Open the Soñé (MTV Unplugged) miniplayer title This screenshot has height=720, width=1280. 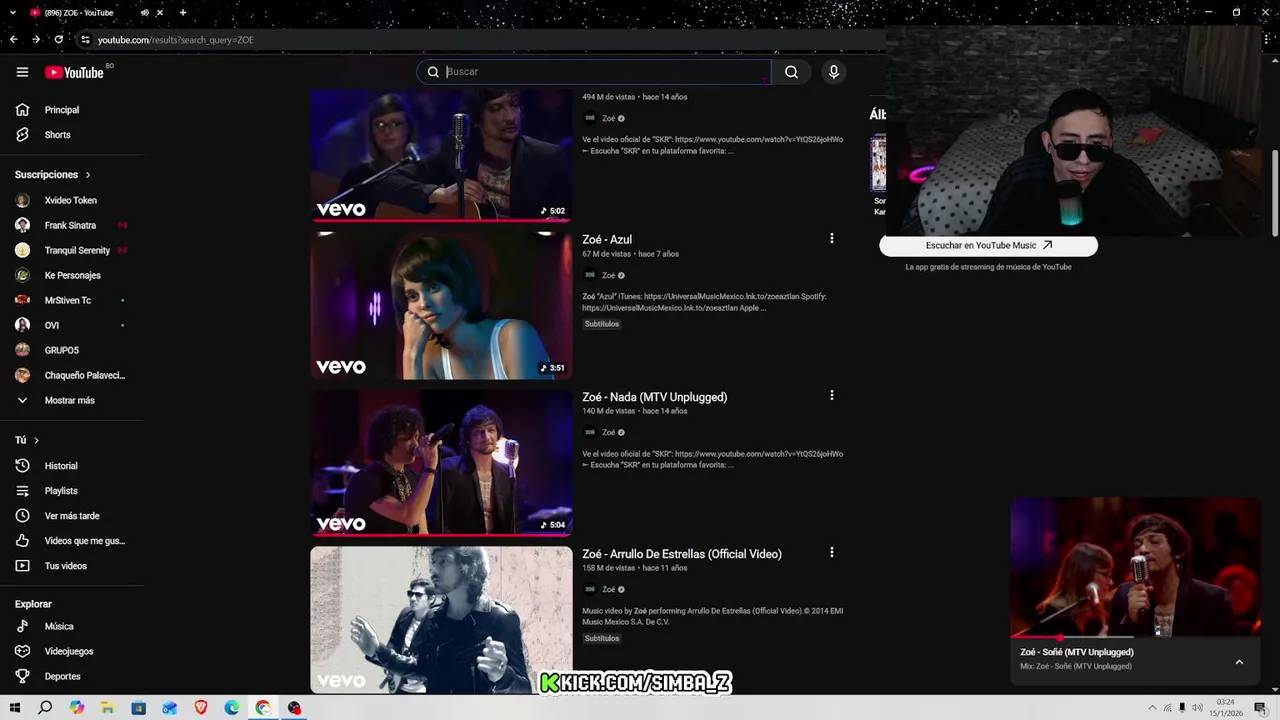tap(1077, 652)
